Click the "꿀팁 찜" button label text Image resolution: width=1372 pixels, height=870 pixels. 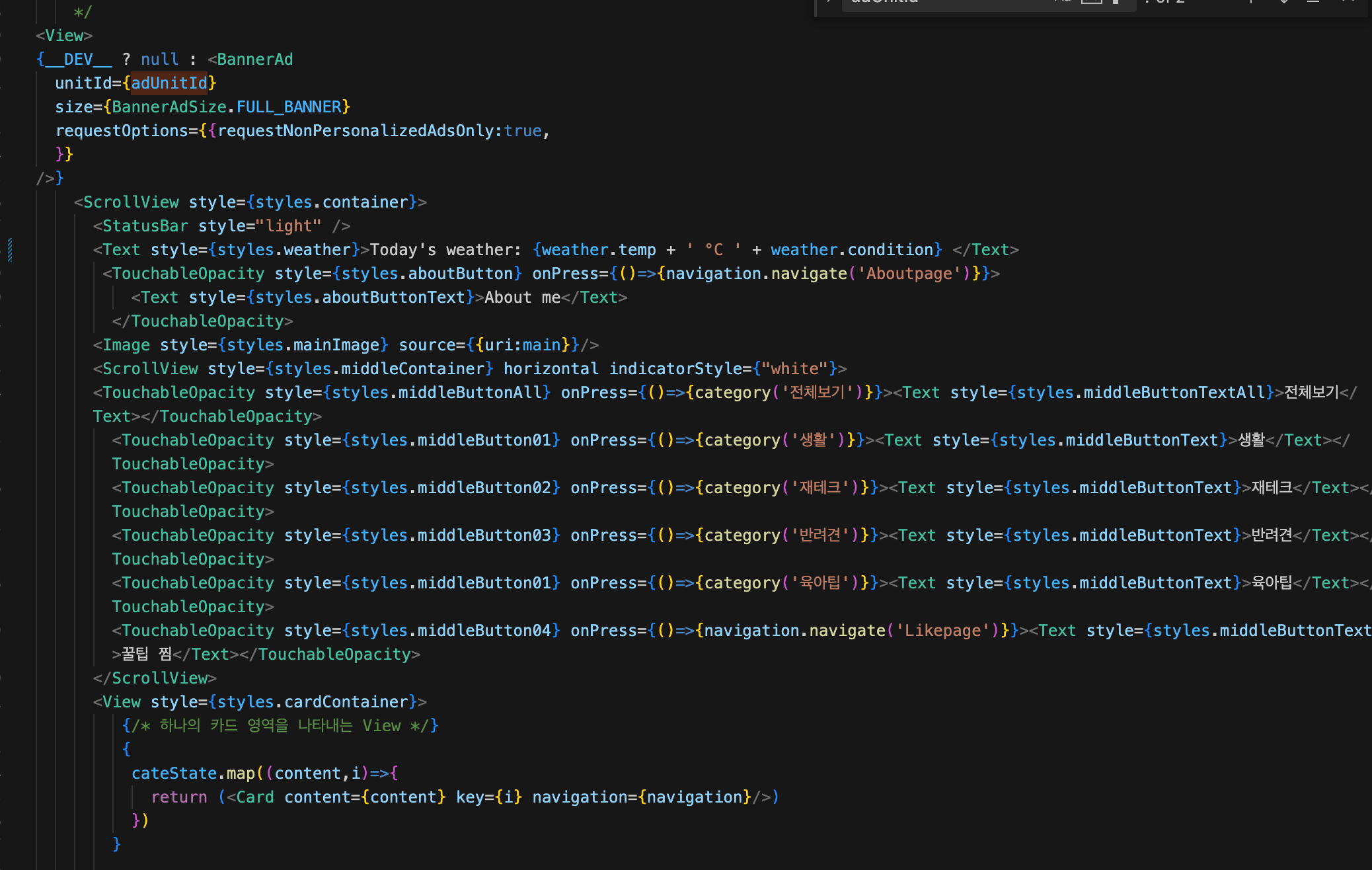point(147,654)
